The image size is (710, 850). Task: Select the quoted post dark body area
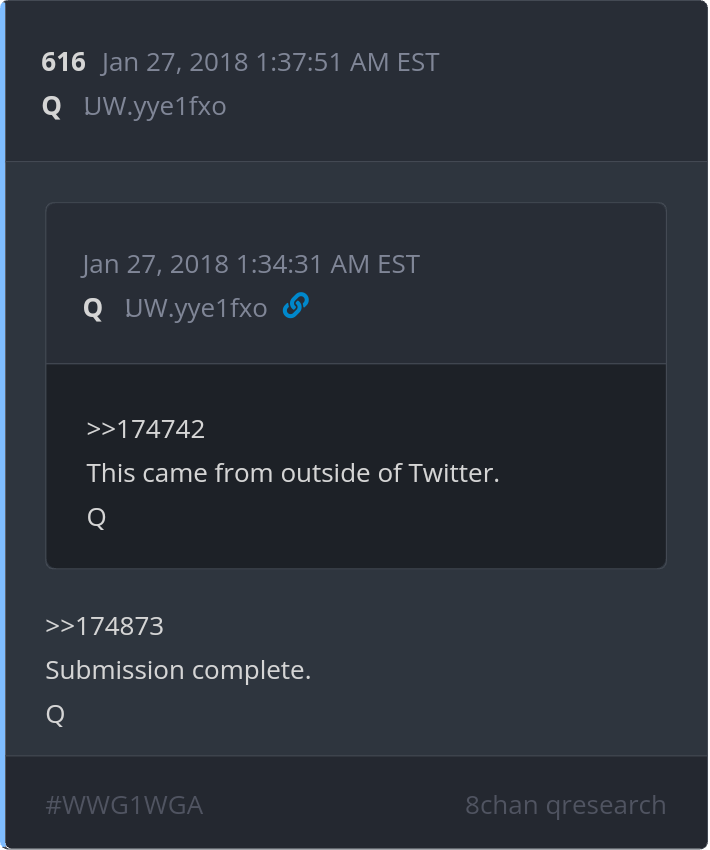click(x=356, y=466)
